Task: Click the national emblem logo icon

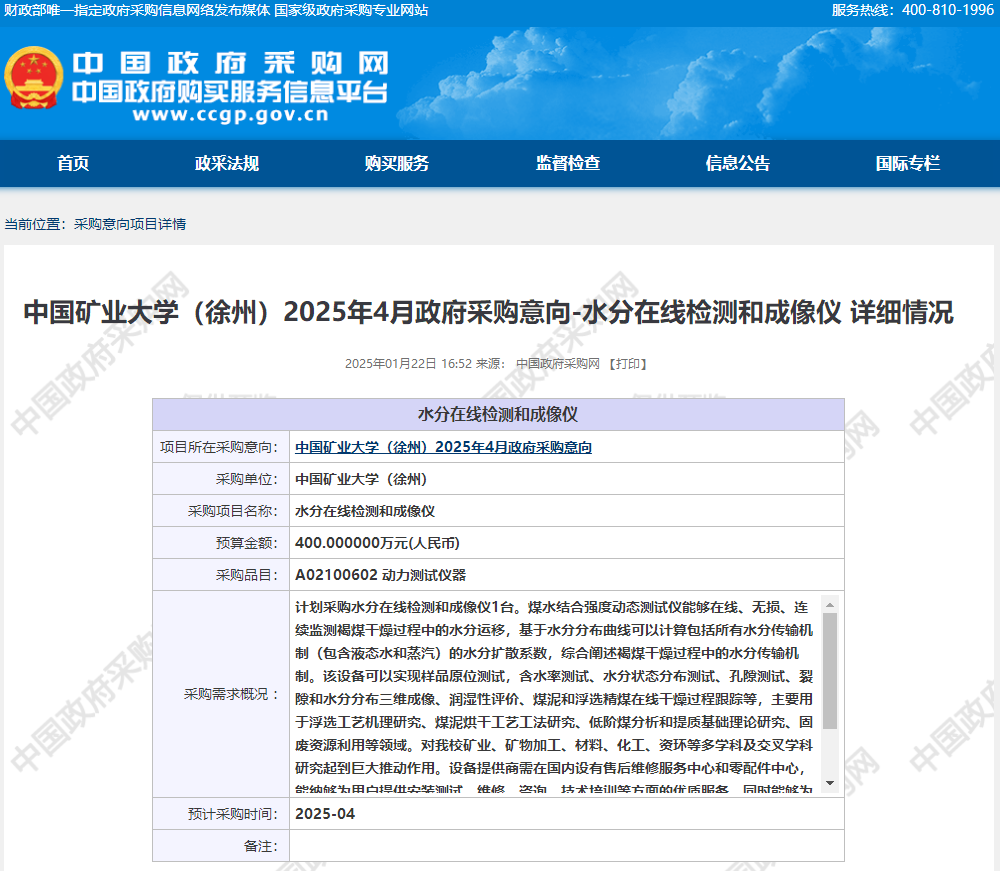Action: 33,77
